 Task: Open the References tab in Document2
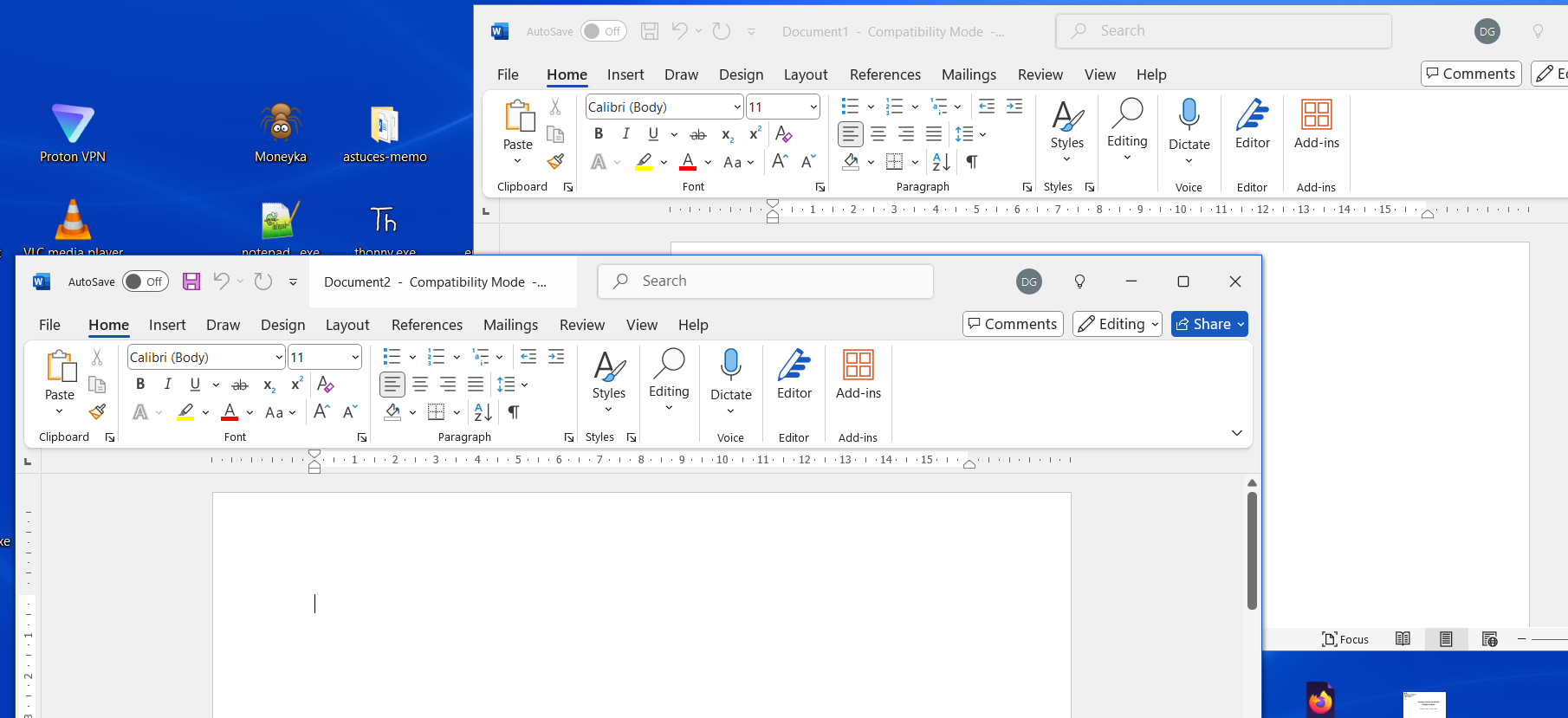coord(426,325)
